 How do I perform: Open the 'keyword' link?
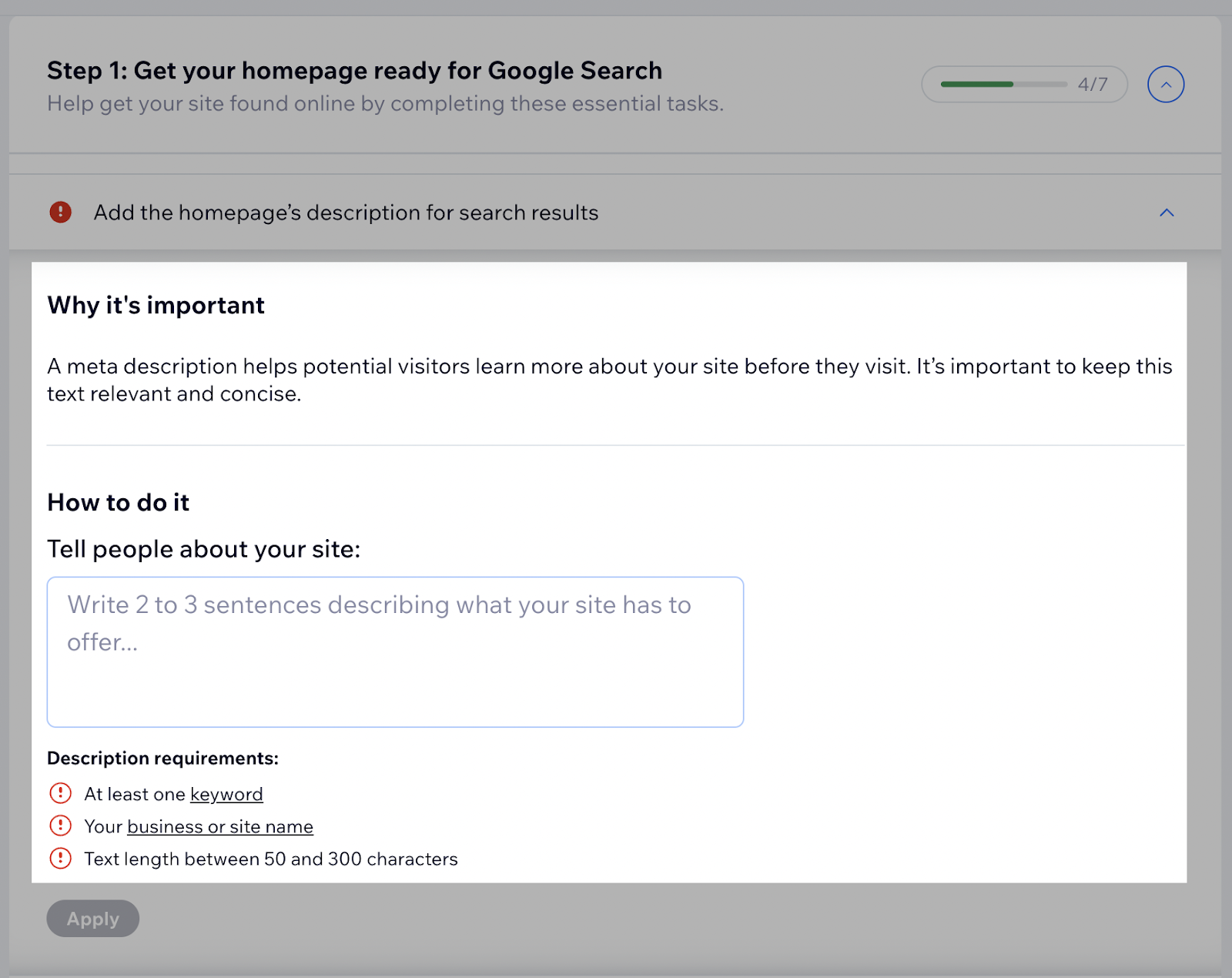pyautogui.click(x=226, y=794)
